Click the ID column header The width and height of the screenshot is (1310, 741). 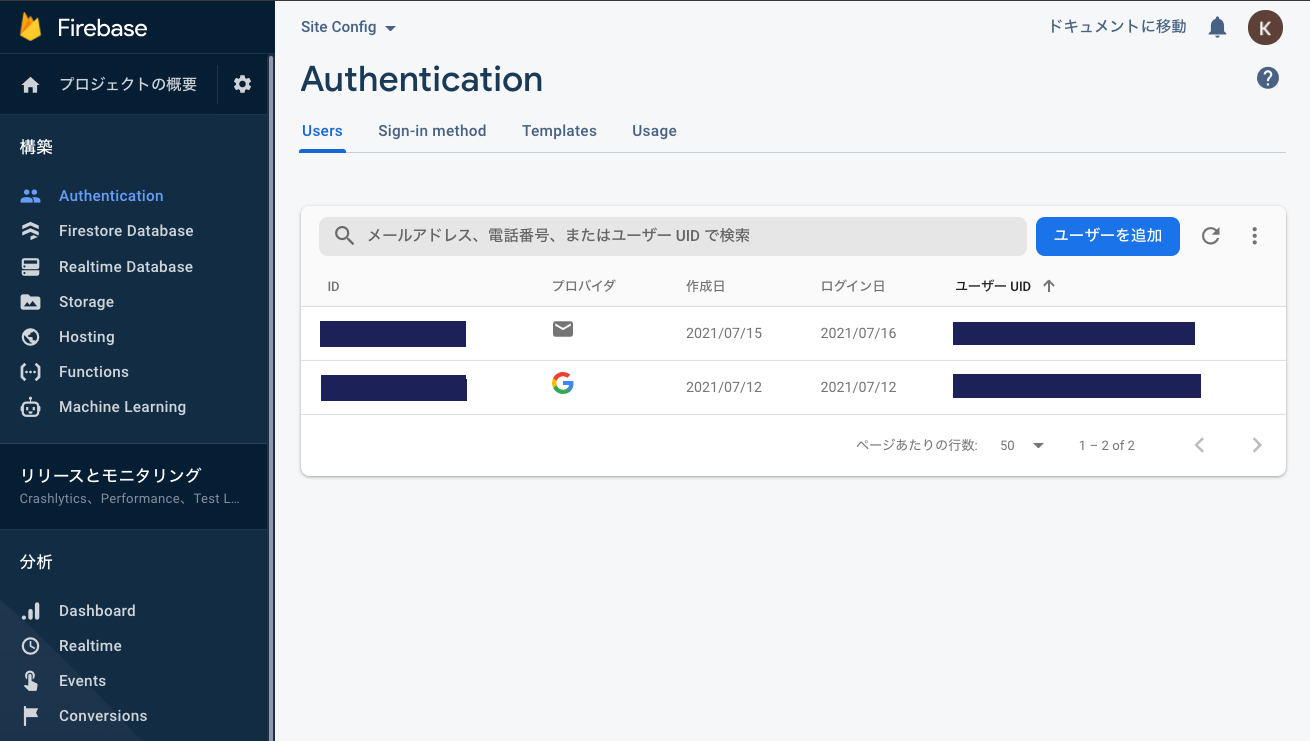click(334, 286)
